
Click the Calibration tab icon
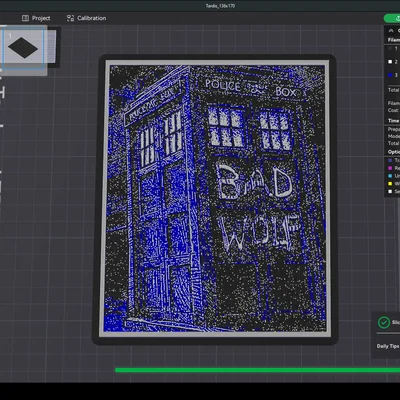(x=70, y=18)
